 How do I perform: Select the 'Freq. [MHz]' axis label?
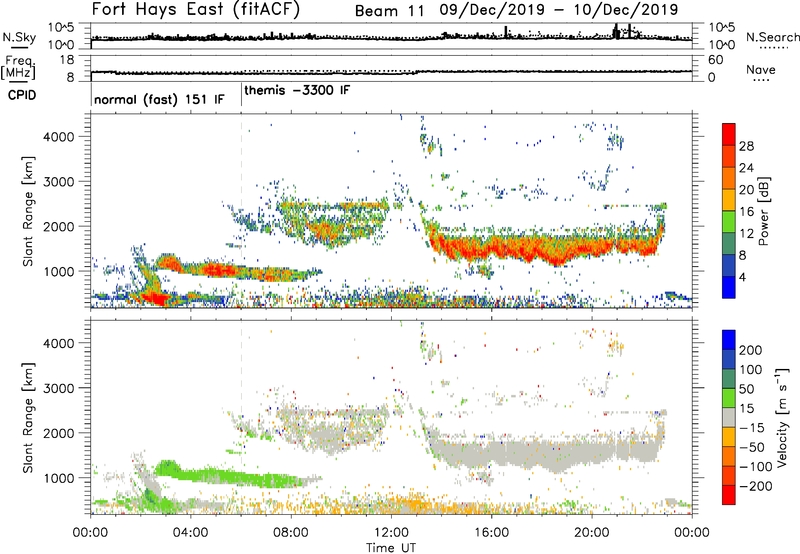click(x=18, y=67)
